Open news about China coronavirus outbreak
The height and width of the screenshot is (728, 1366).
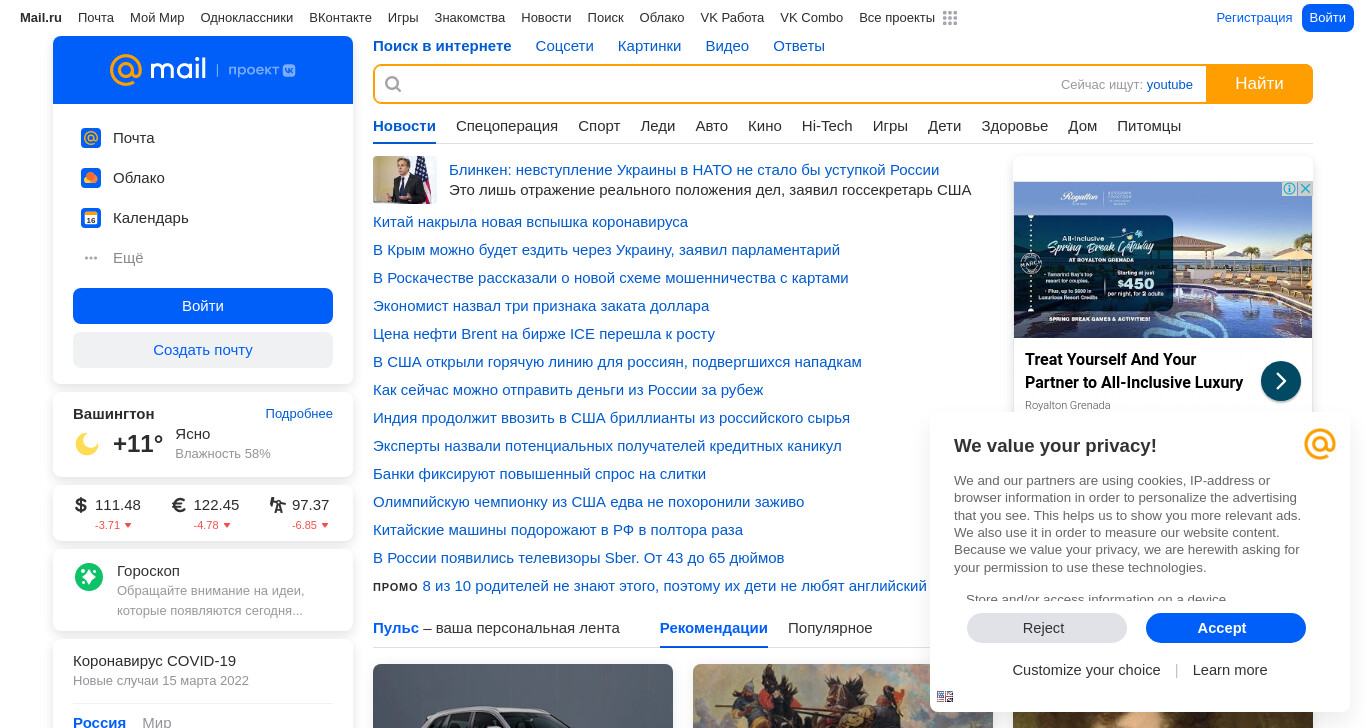(530, 222)
